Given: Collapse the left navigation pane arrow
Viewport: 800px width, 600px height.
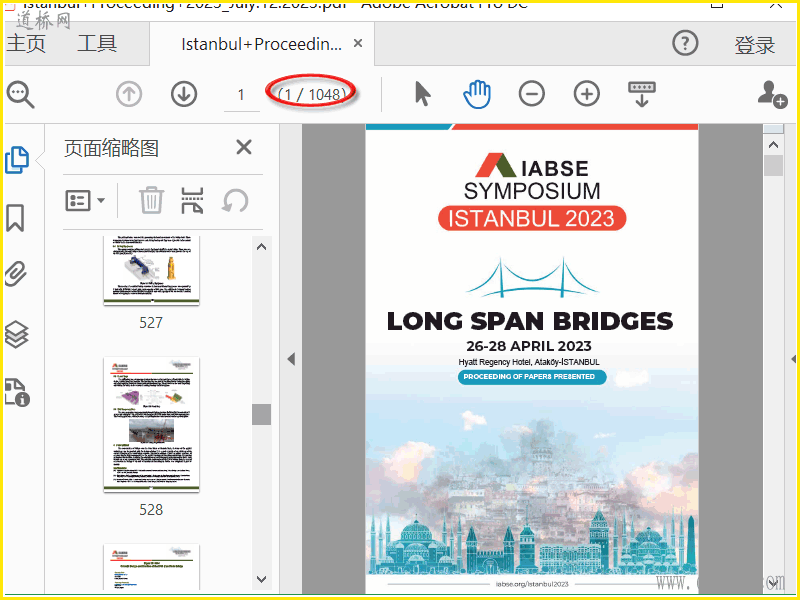Looking at the screenshot, I should (291, 359).
